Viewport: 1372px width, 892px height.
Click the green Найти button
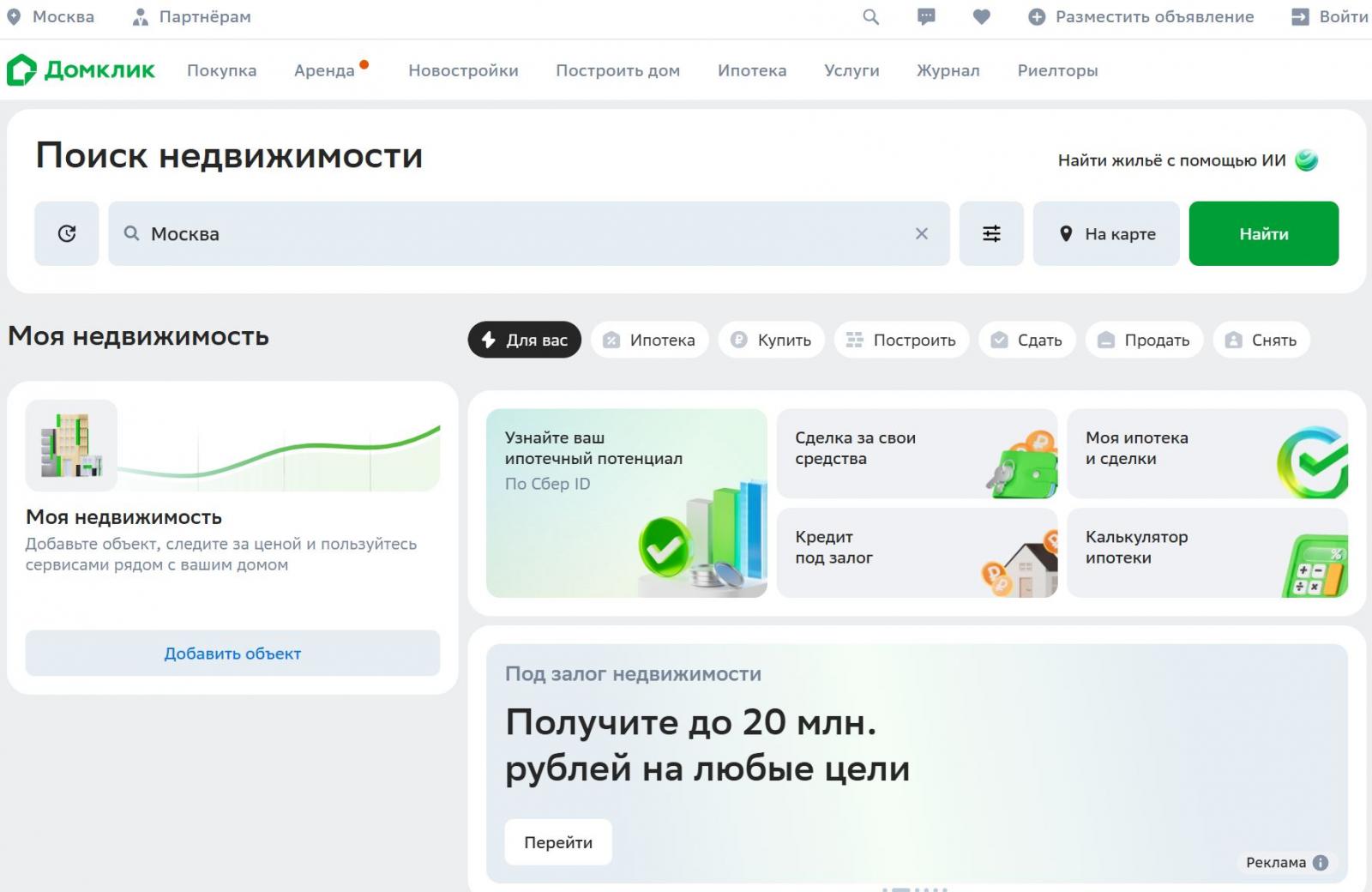1264,233
